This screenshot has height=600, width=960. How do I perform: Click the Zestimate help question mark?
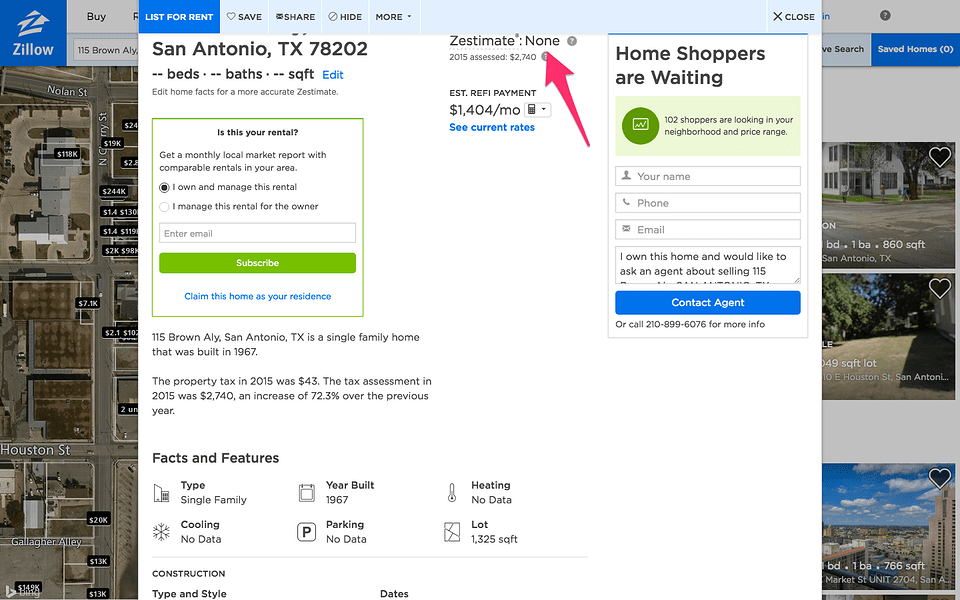pyautogui.click(x=571, y=41)
